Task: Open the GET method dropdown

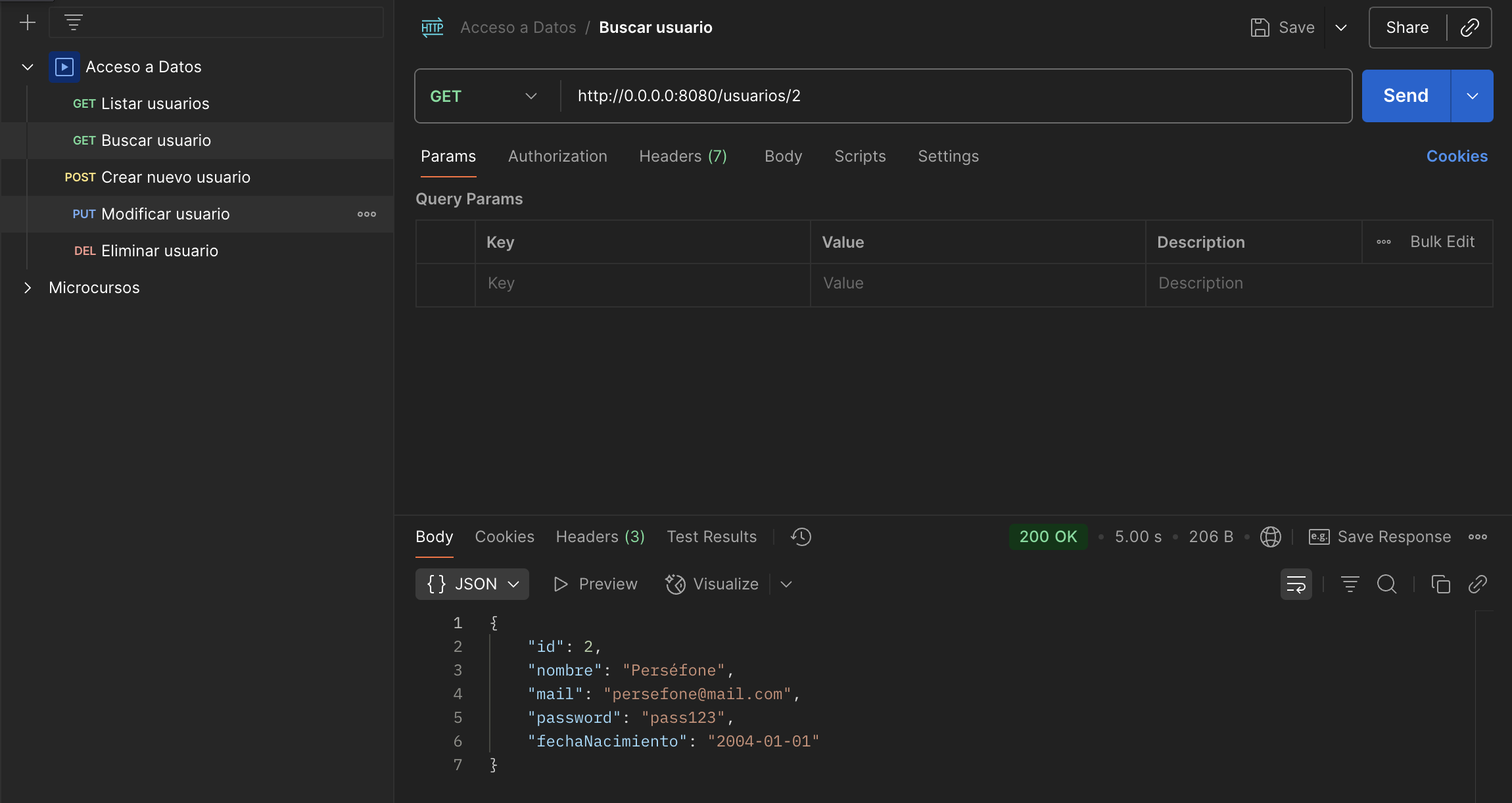Action: (x=484, y=96)
